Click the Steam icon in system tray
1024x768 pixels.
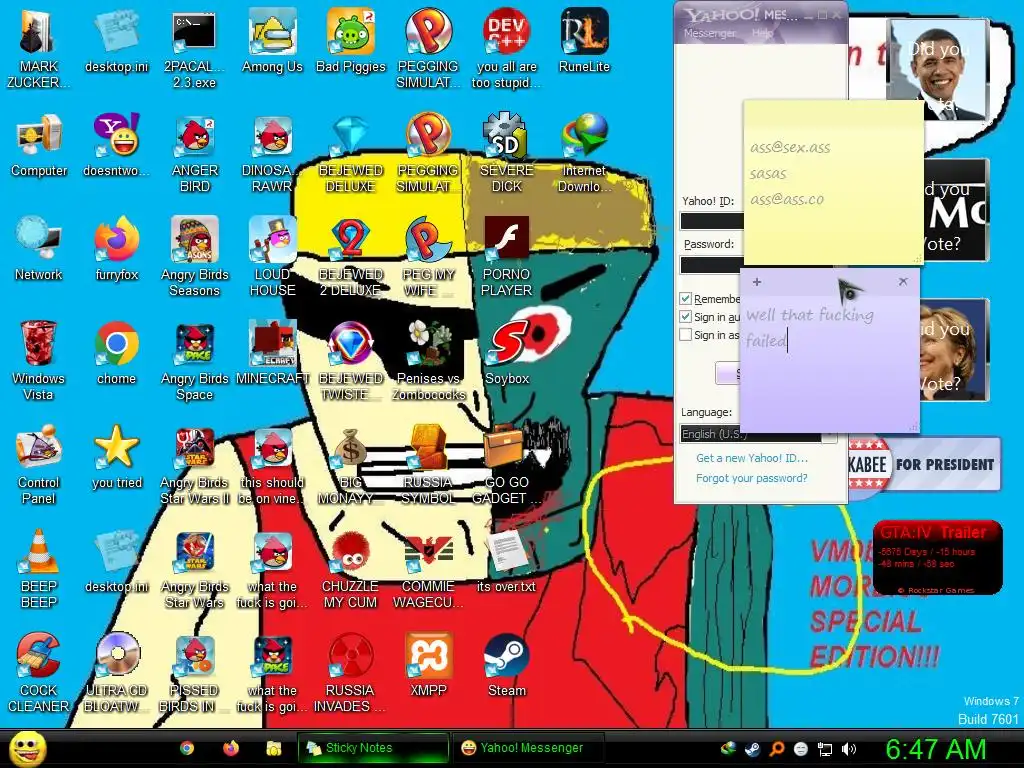752,749
